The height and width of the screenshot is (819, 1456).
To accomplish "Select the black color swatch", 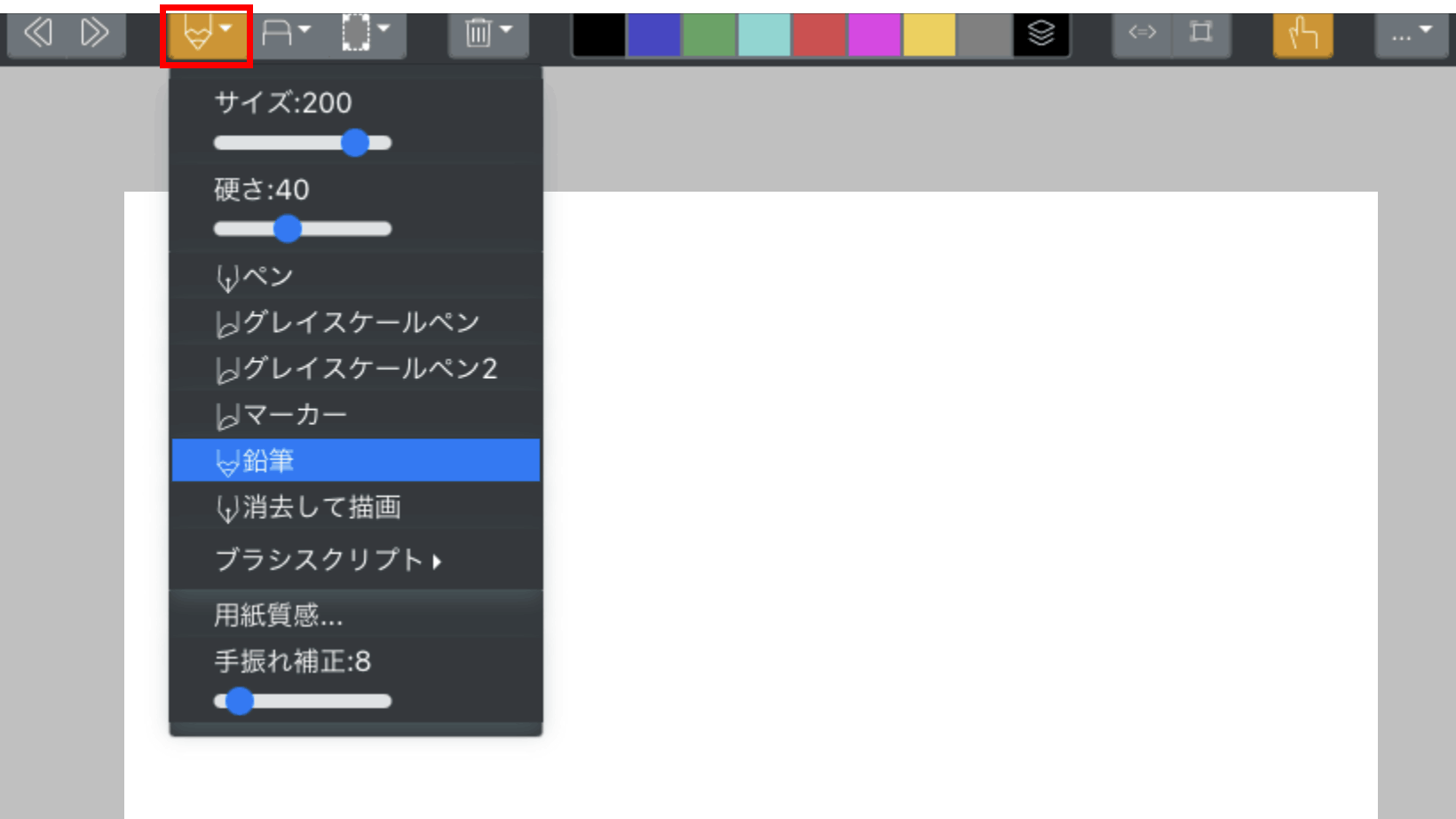I will pyautogui.click(x=598, y=34).
